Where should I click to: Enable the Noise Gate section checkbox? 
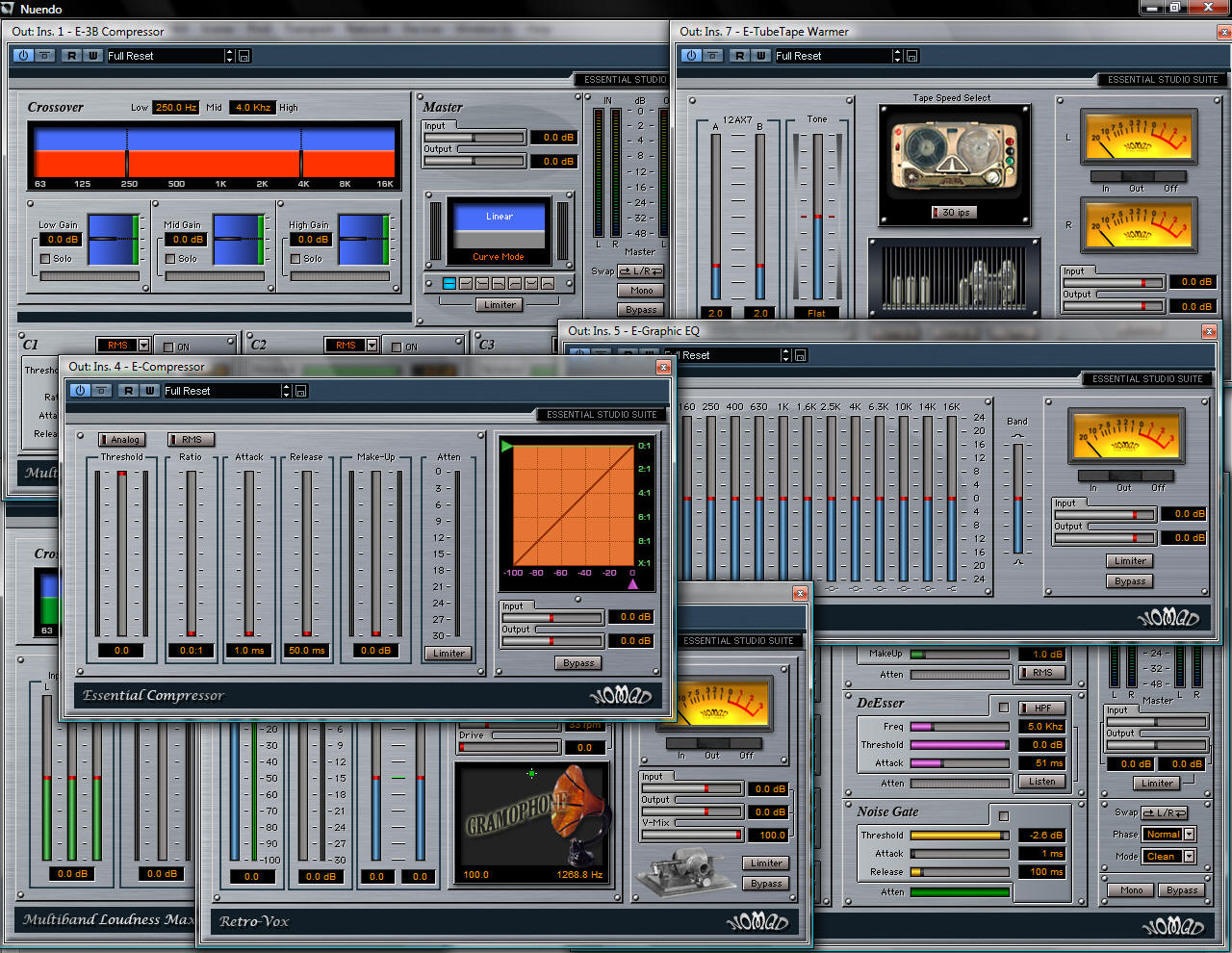1004,815
